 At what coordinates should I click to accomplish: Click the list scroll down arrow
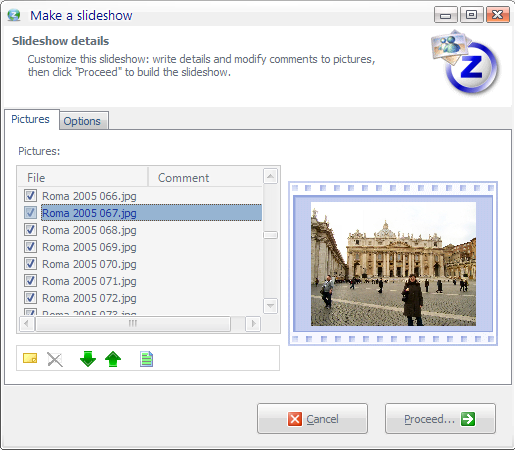point(270,306)
